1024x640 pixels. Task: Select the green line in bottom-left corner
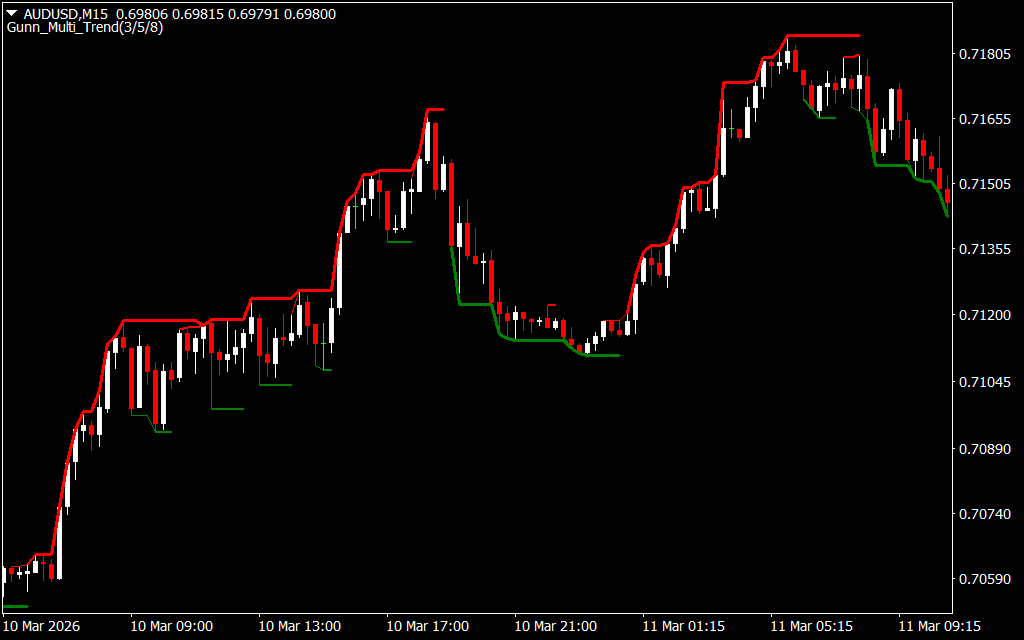pos(16,606)
